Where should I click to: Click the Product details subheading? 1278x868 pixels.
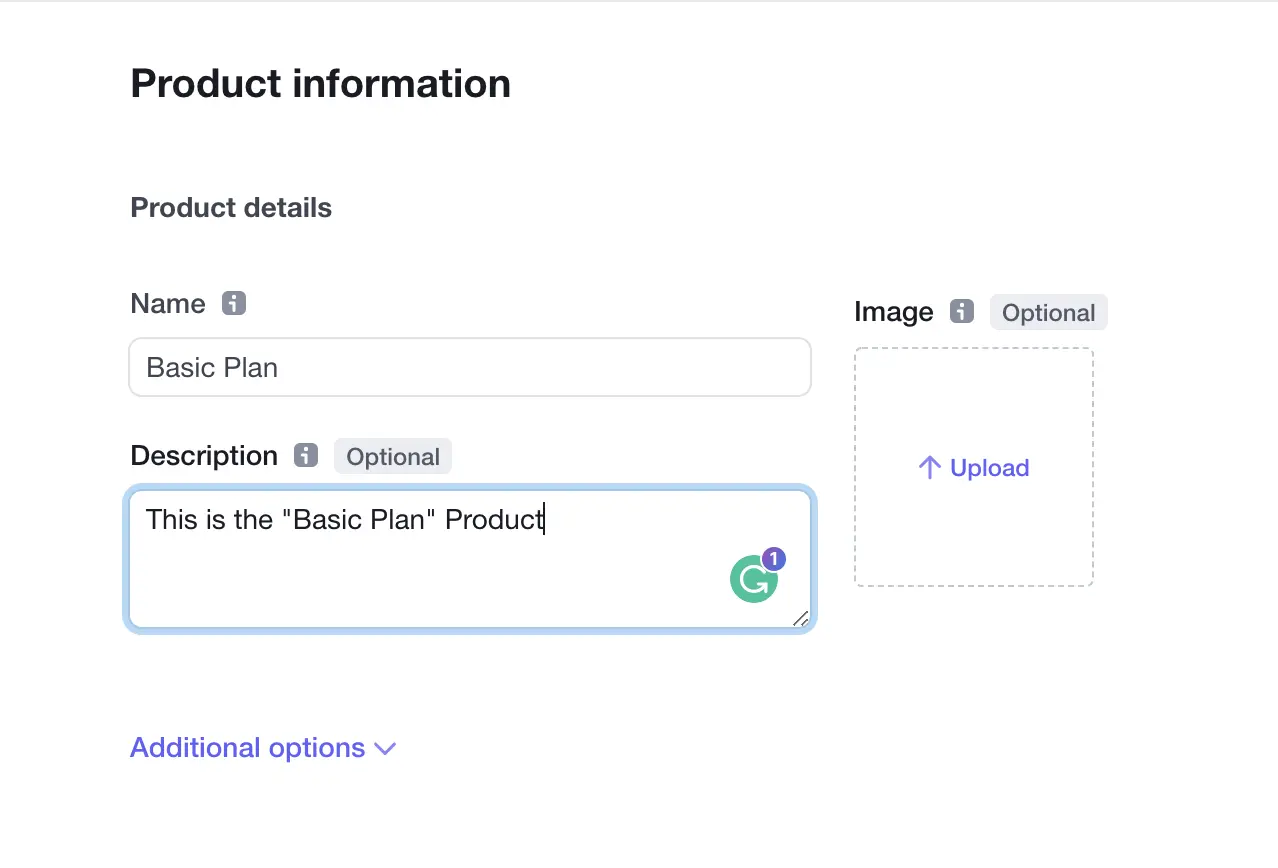point(231,208)
